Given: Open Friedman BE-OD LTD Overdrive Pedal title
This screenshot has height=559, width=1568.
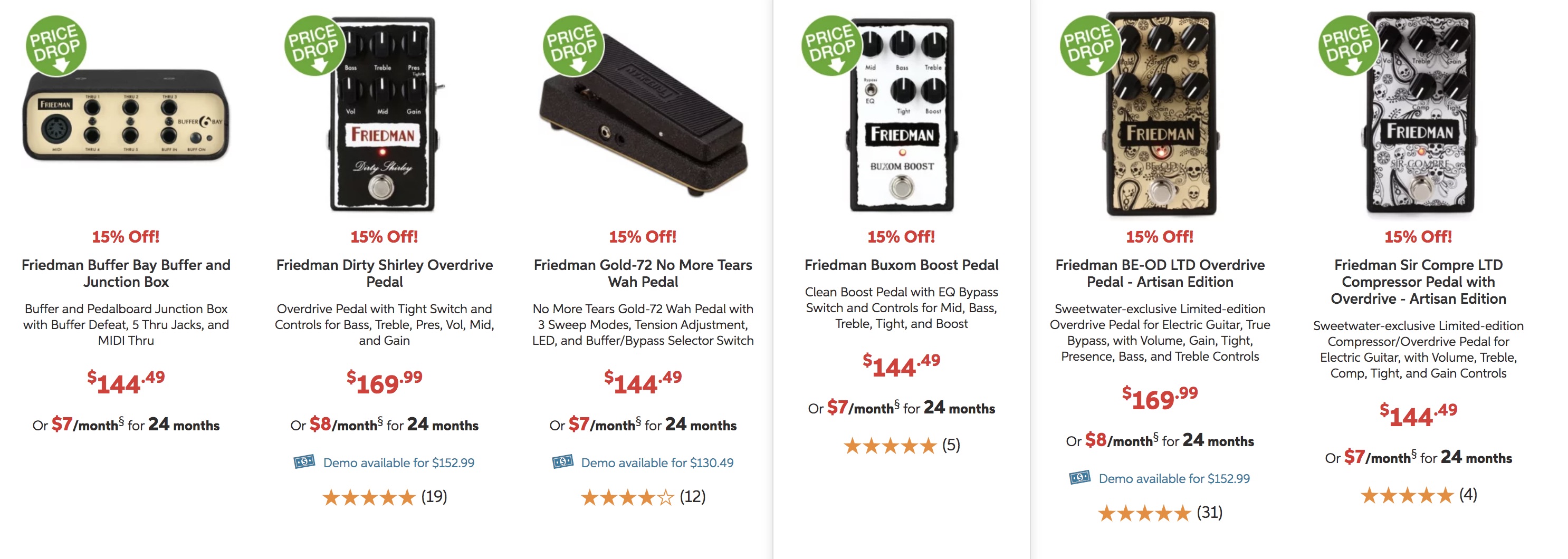Looking at the screenshot, I should (1160, 273).
